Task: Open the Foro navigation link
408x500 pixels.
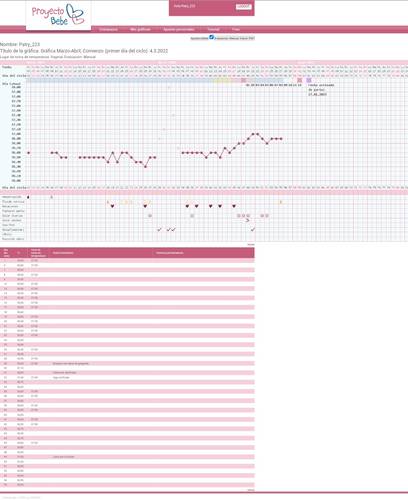Action: [x=236, y=29]
